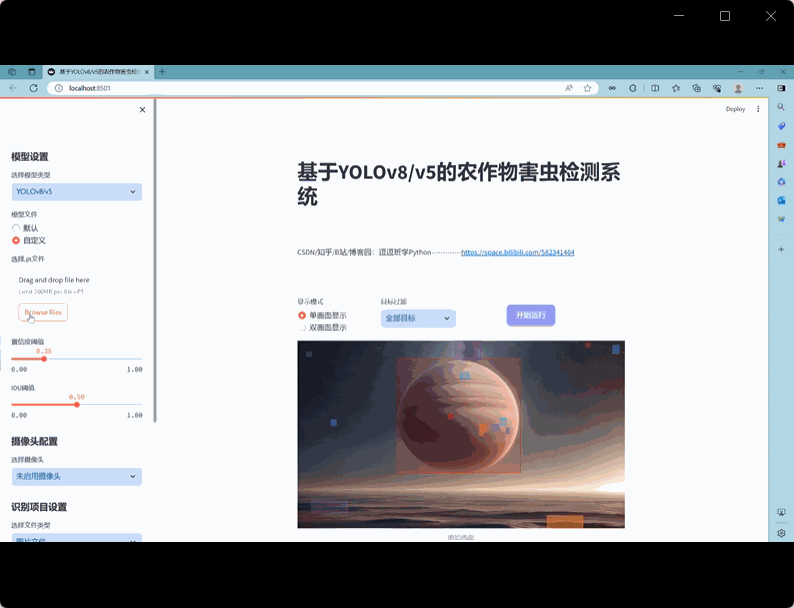794x608 pixels.
Task: Open the 全部目标 target filter dropdown
Action: coord(418,318)
